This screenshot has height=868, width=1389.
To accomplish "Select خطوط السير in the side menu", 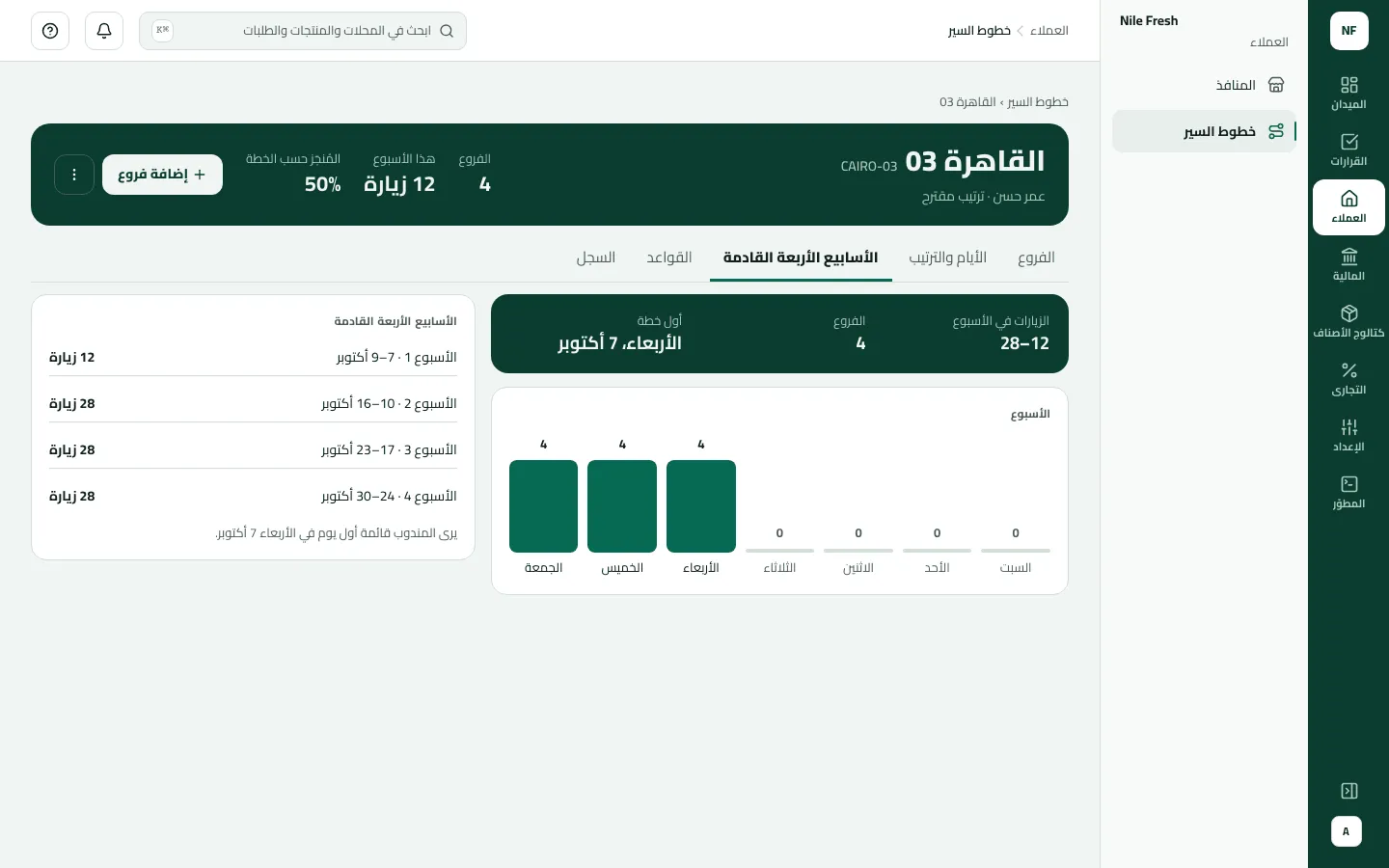I will click(x=1204, y=131).
